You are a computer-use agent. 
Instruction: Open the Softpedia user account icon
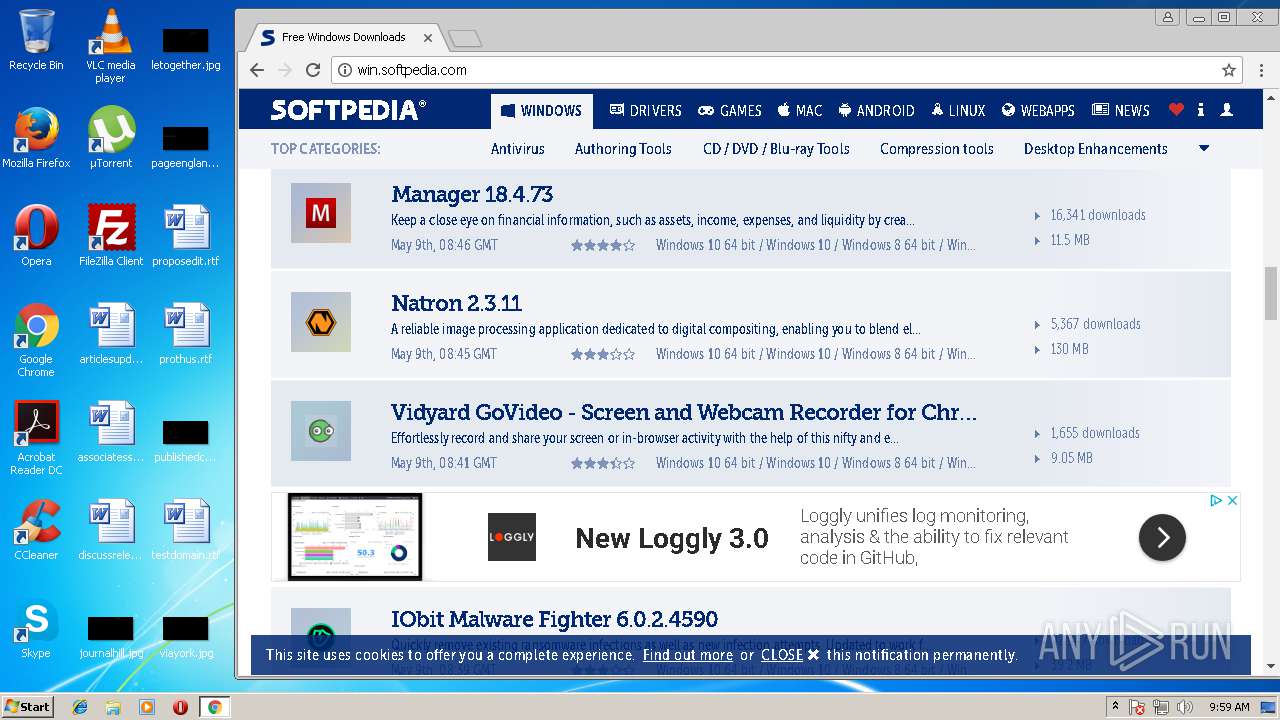click(1227, 110)
